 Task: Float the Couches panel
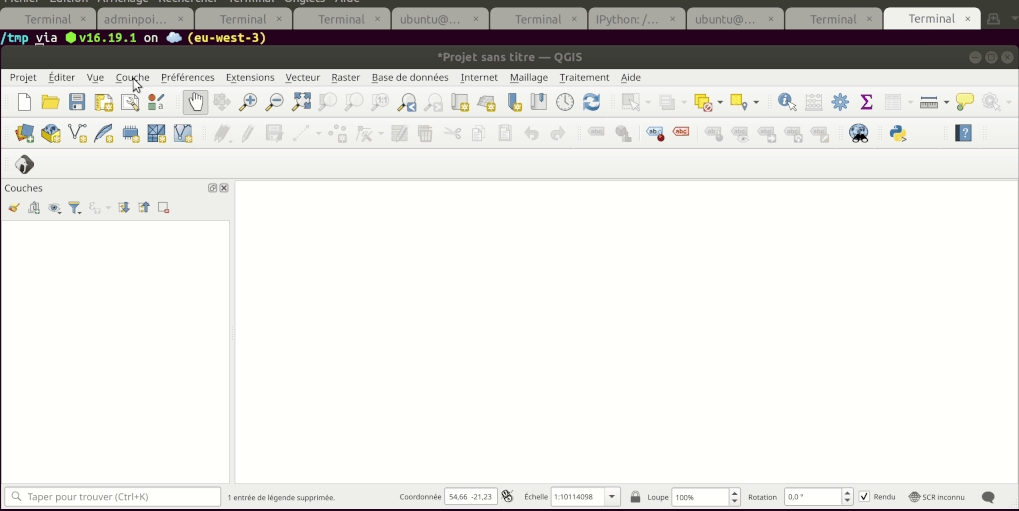(x=213, y=188)
